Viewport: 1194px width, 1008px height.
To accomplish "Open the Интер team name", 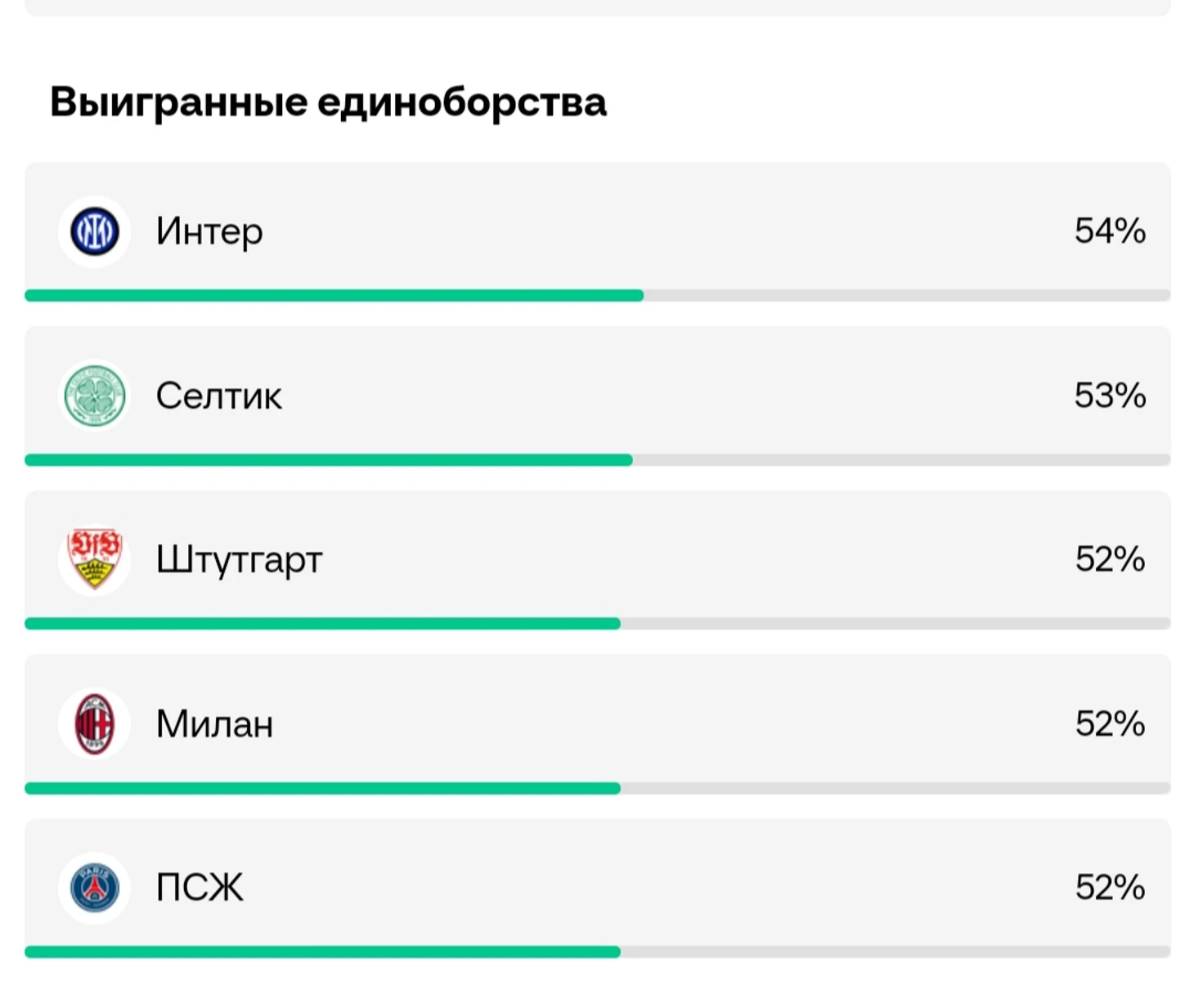I will tap(209, 232).
